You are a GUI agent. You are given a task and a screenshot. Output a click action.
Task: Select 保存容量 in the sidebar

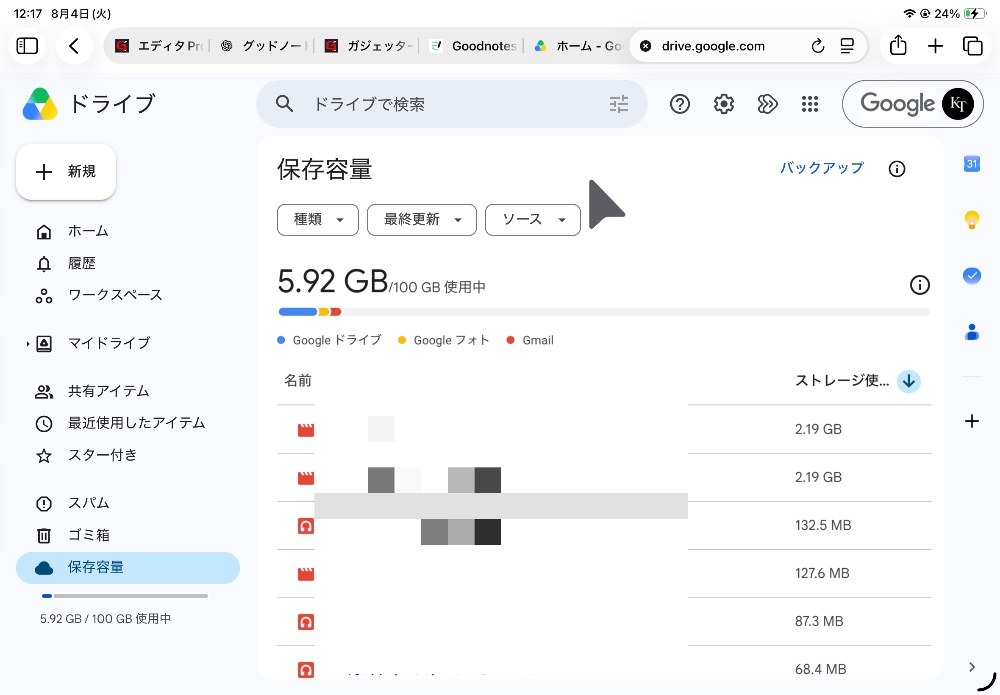tap(128, 567)
